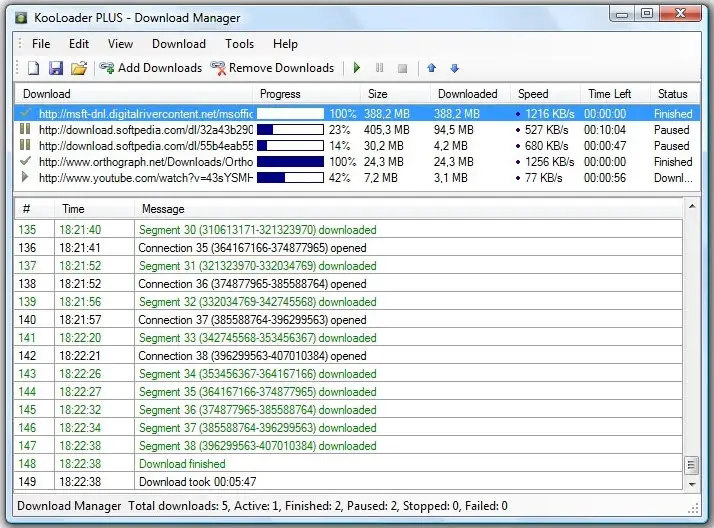
Task: Select log message Download finished
Action: click(182, 463)
